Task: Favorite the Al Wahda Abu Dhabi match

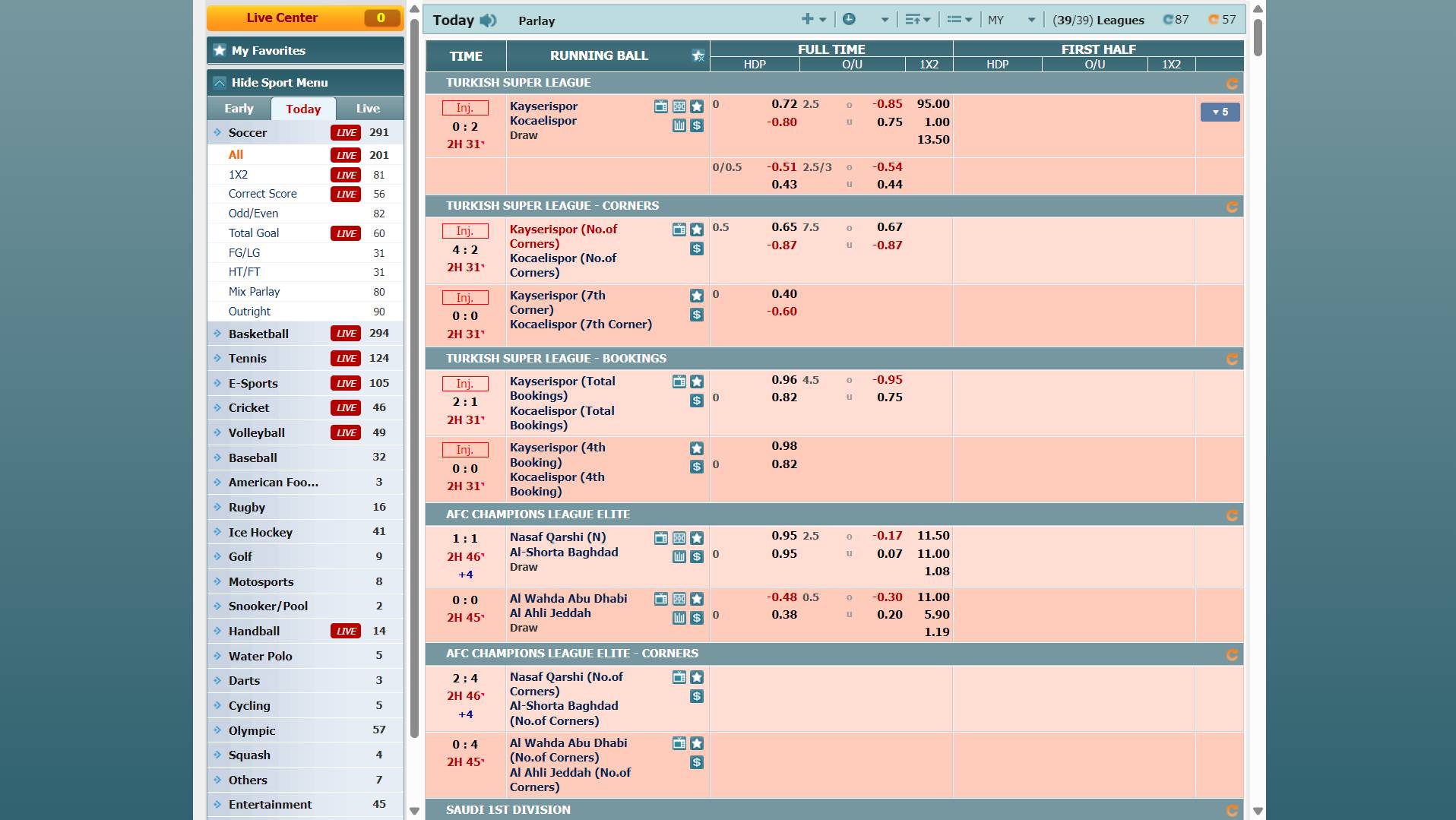Action: (x=696, y=599)
